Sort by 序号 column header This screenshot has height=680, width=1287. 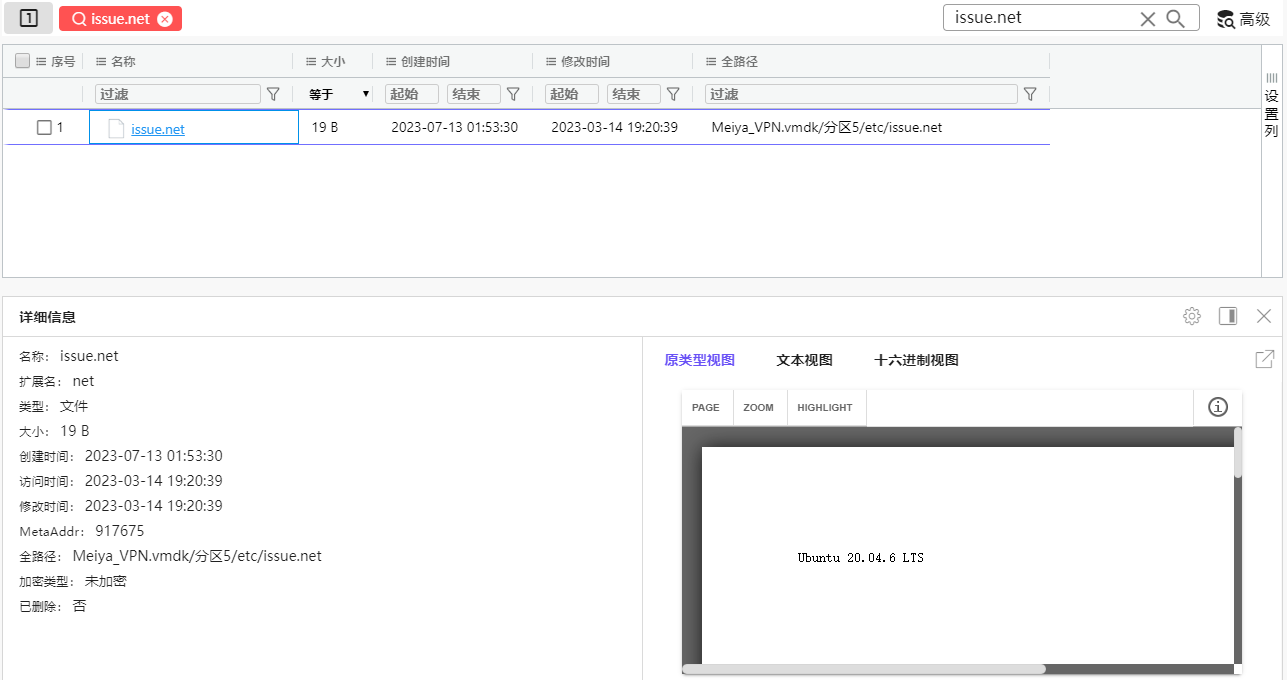click(56, 61)
